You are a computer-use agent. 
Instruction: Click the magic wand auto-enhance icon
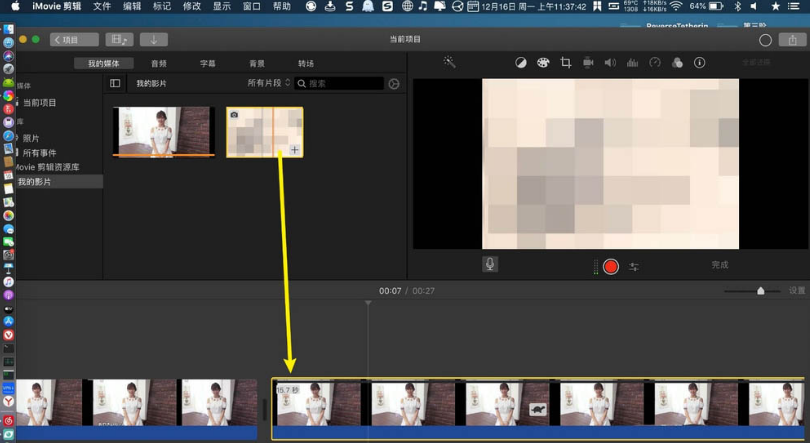[x=449, y=62]
